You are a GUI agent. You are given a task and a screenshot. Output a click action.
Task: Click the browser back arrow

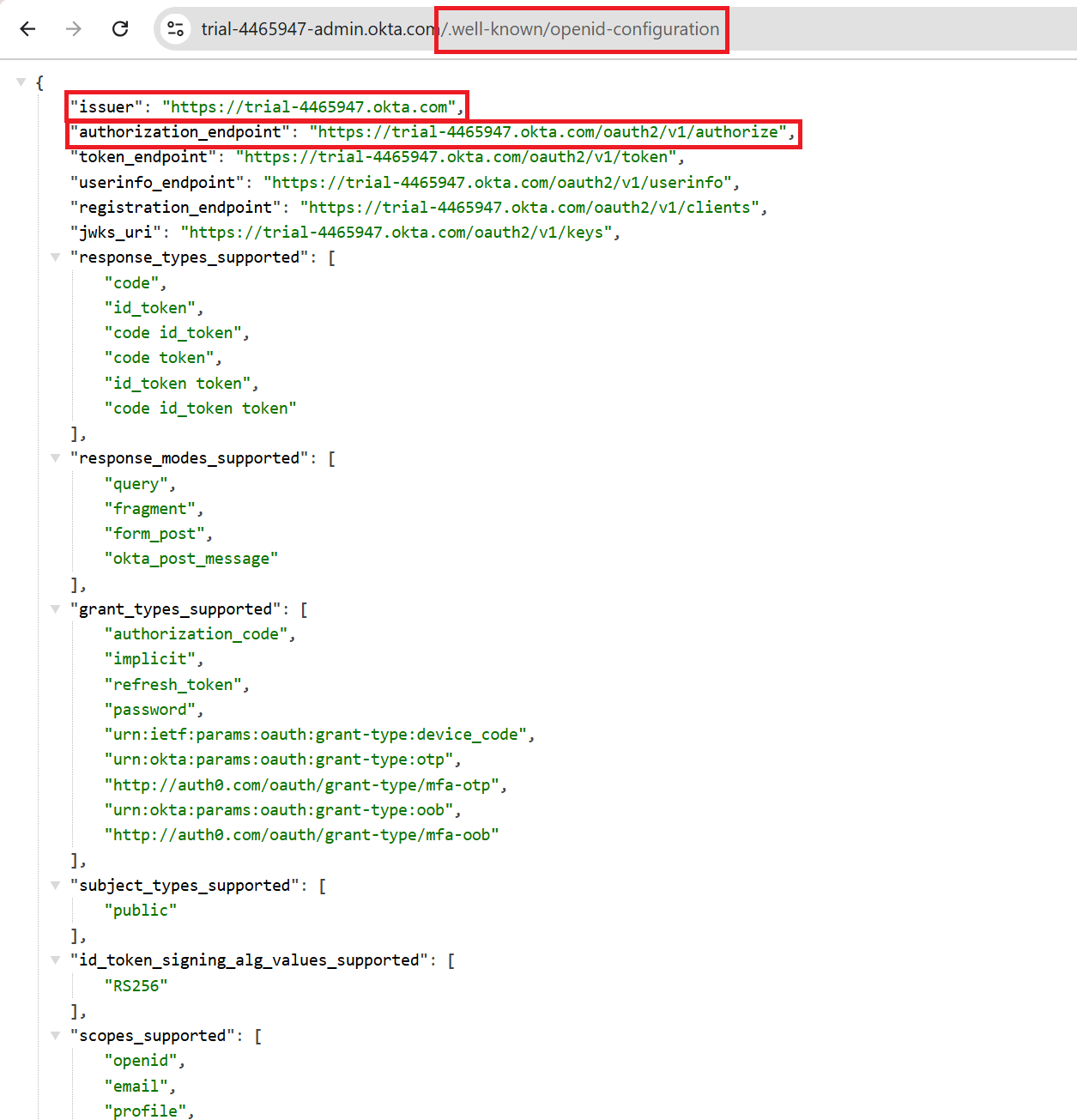(27, 29)
